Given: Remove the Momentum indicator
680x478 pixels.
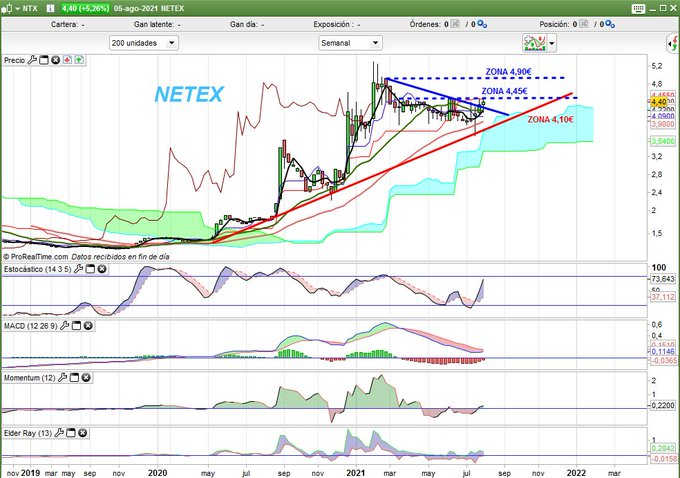Looking at the screenshot, I should point(86,378).
